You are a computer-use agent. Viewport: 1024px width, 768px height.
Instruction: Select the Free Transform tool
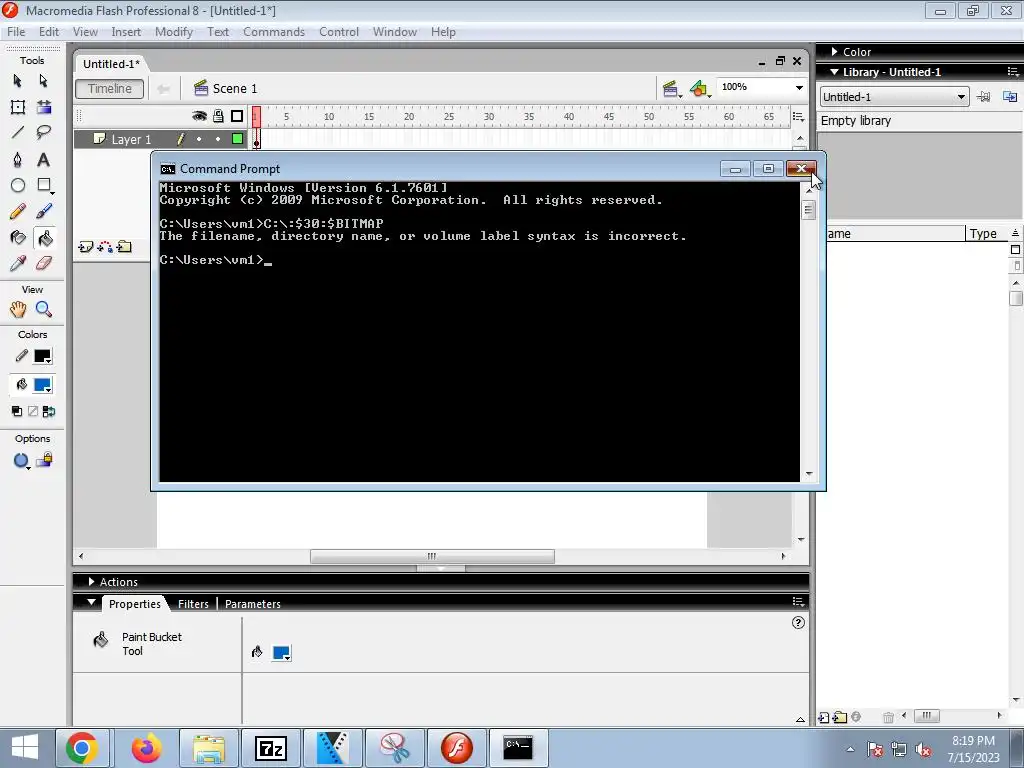[x=18, y=107]
